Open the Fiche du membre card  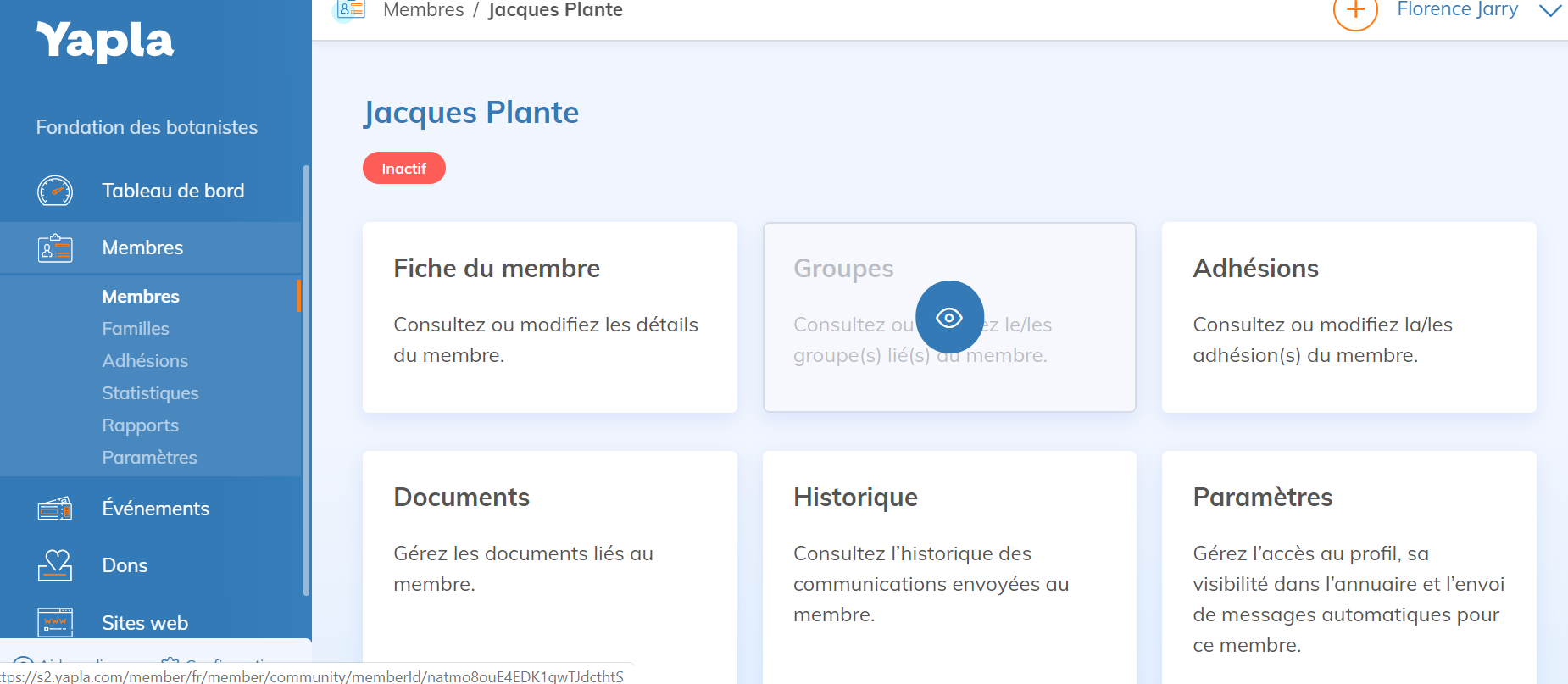[x=549, y=317]
